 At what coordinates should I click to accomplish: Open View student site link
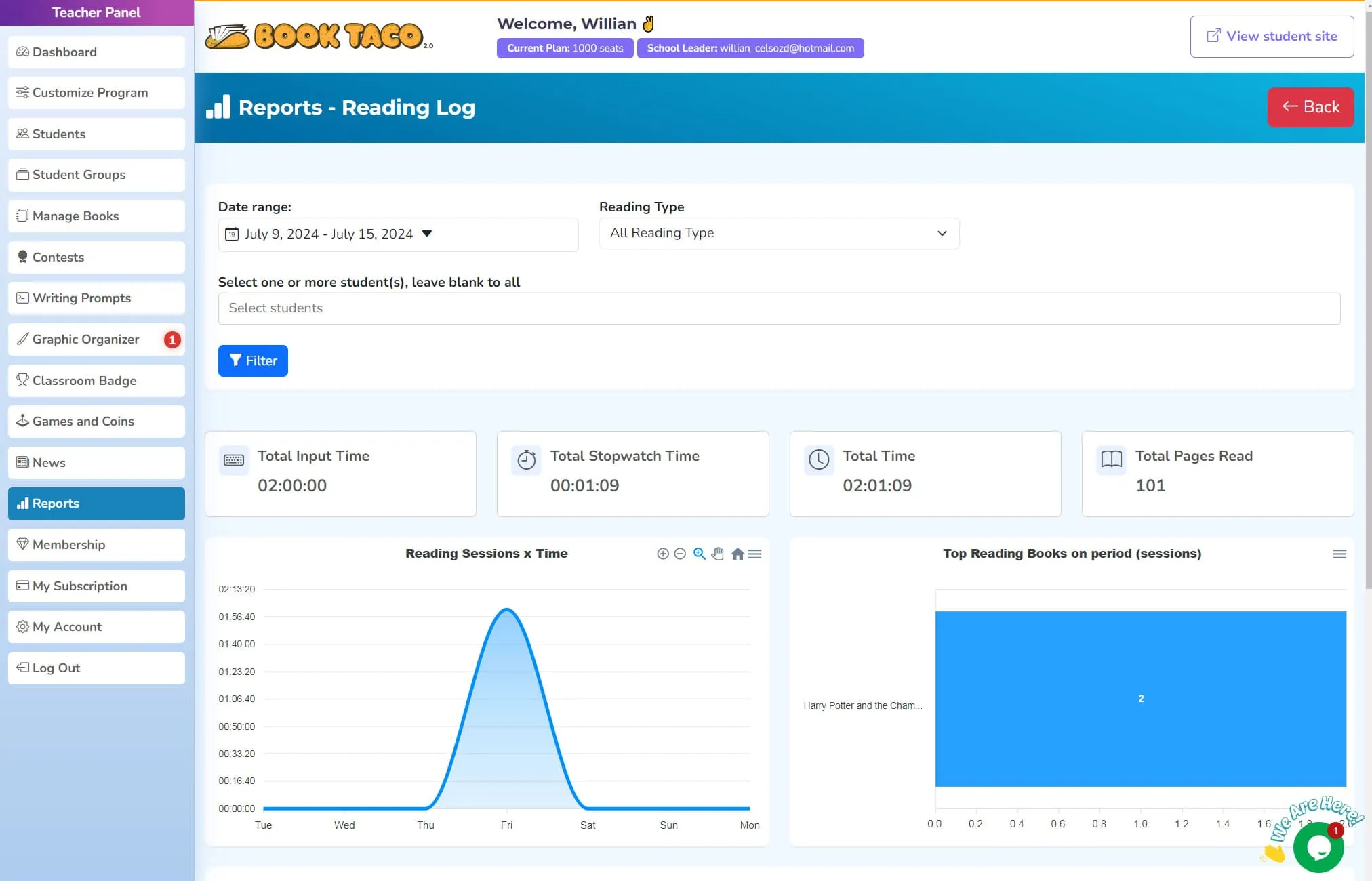pyautogui.click(x=1272, y=37)
